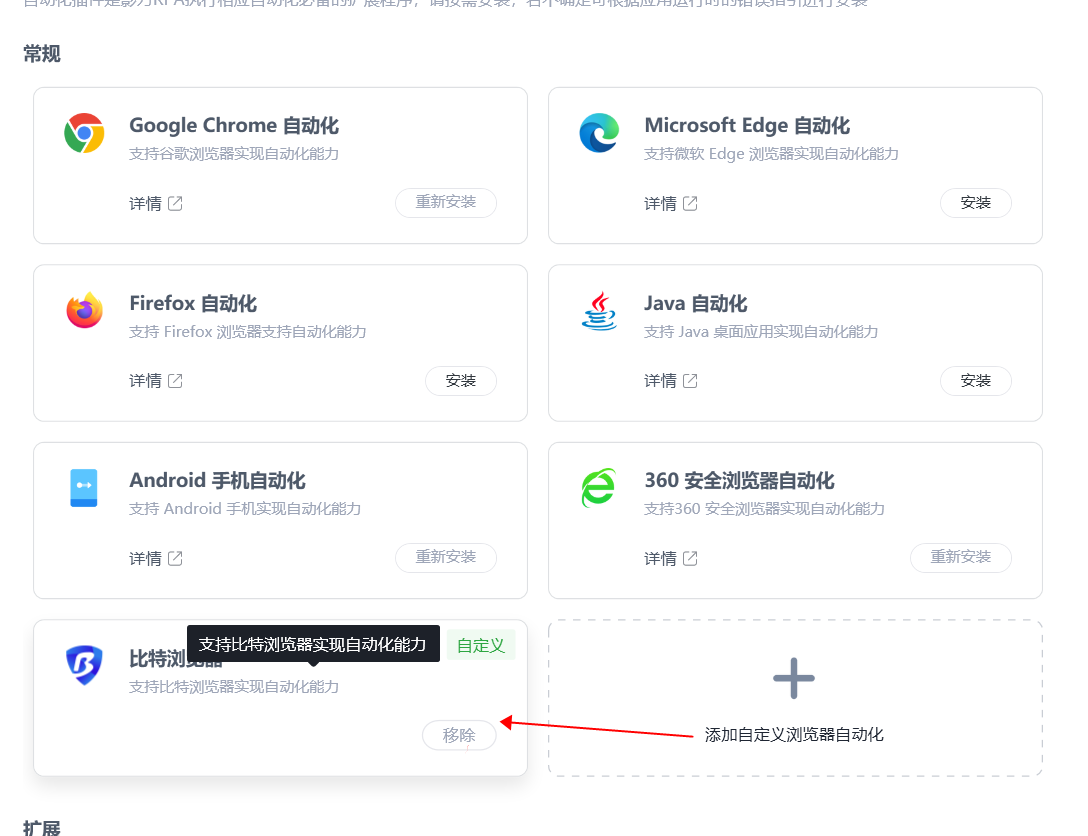
Task: Click the 360 secure browser icon
Action: (599, 488)
